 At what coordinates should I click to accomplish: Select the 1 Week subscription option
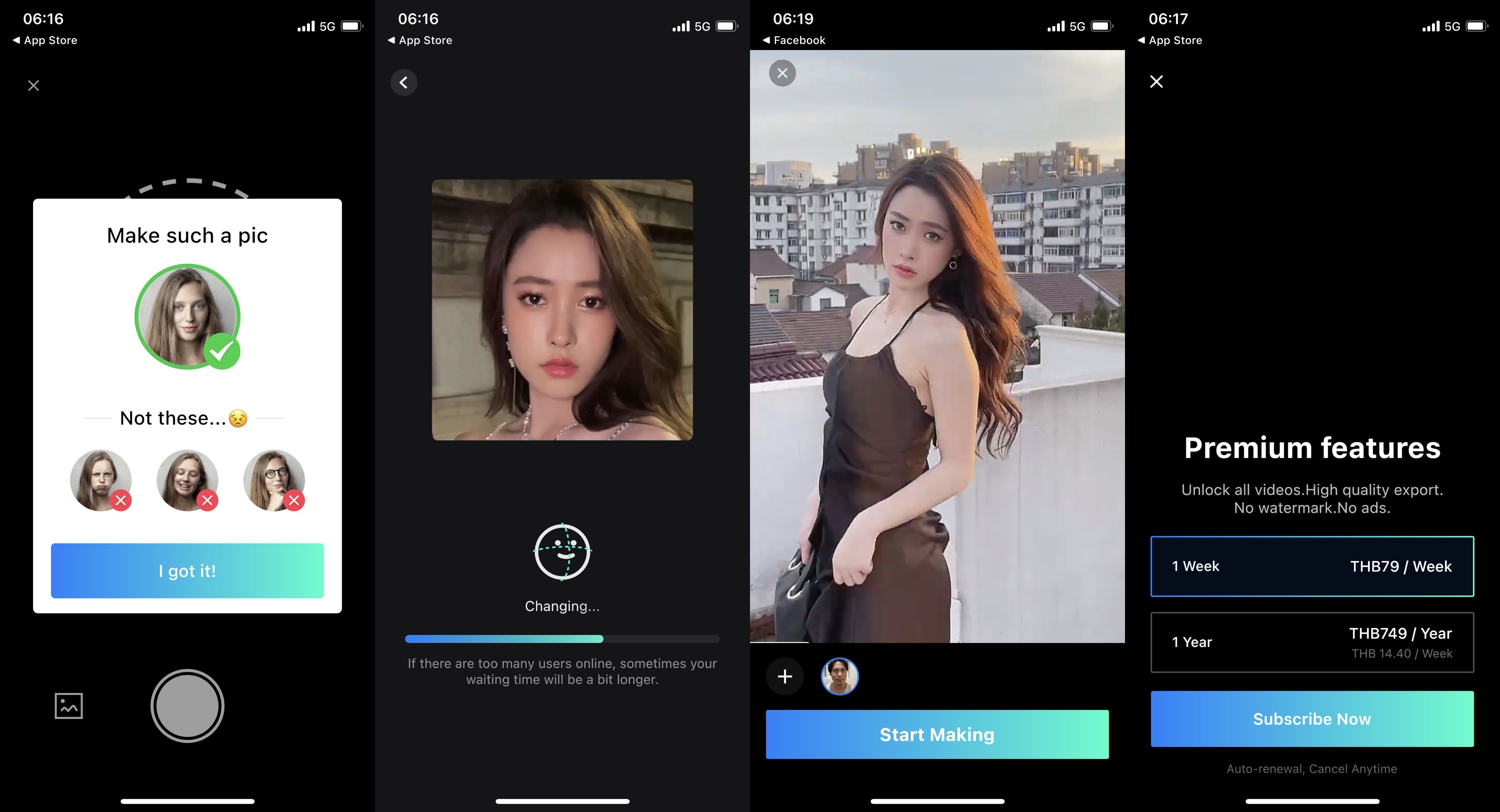pos(1311,566)
